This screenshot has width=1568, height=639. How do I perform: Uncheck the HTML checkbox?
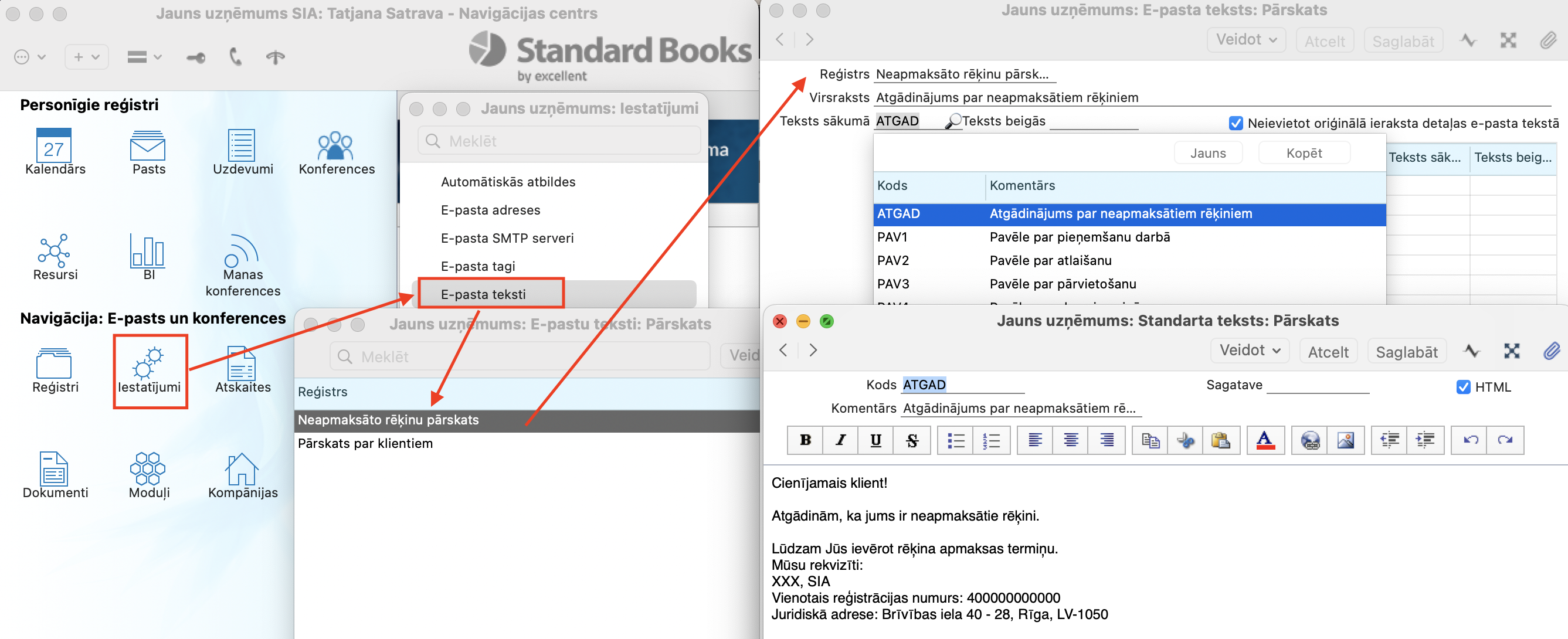(1462, 387)
